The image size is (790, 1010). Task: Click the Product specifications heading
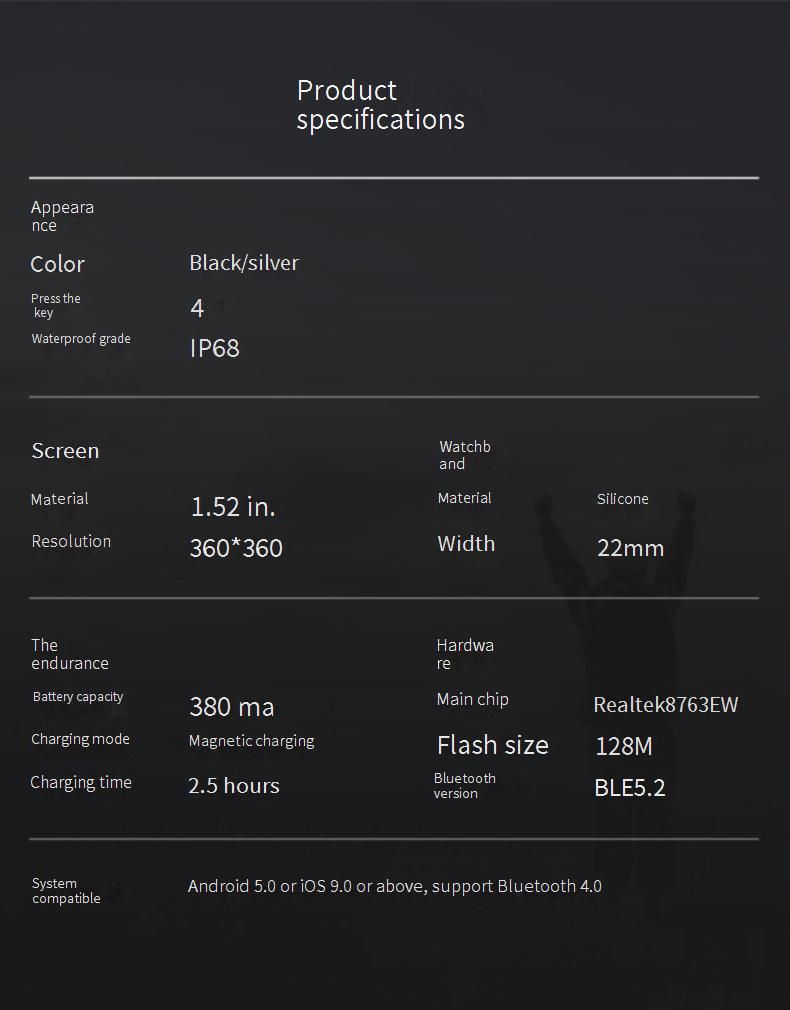tap(380, 105)
